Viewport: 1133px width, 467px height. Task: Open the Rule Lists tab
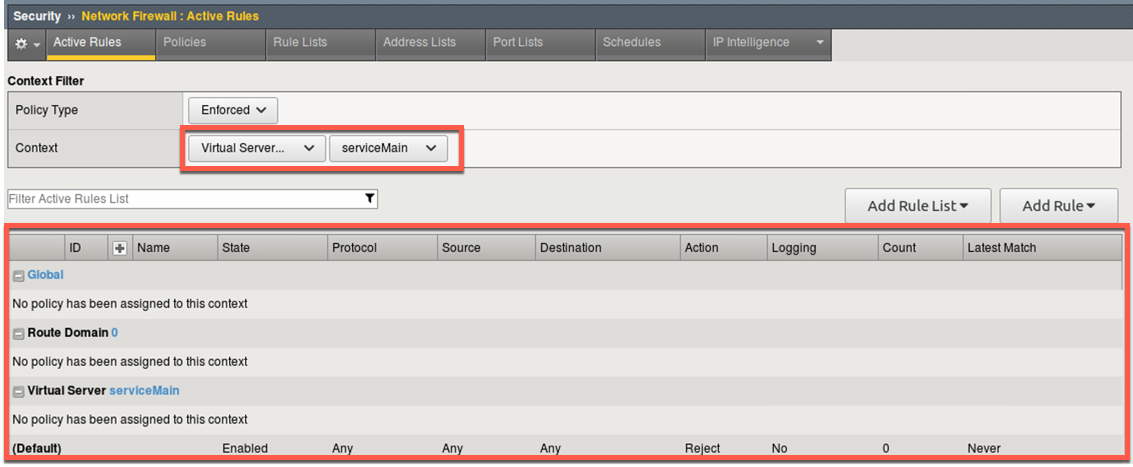tap(320, 43)
